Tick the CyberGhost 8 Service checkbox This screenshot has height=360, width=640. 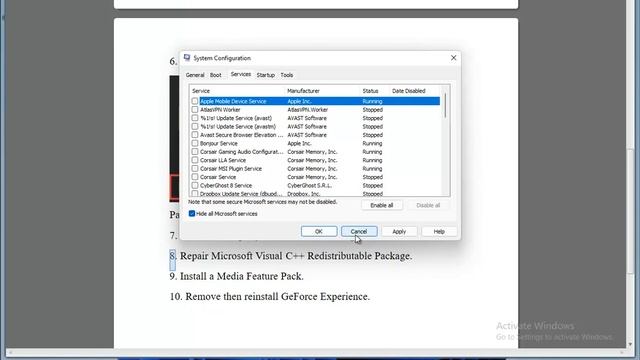click(195, 185)
